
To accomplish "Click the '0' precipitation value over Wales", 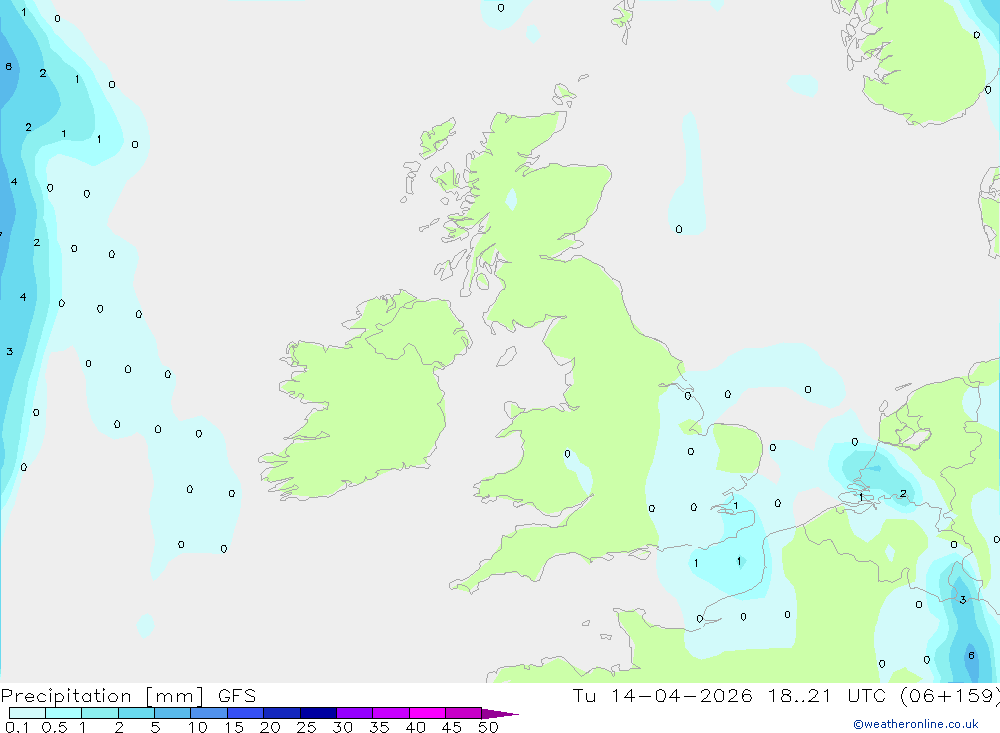I will [568, 454].
